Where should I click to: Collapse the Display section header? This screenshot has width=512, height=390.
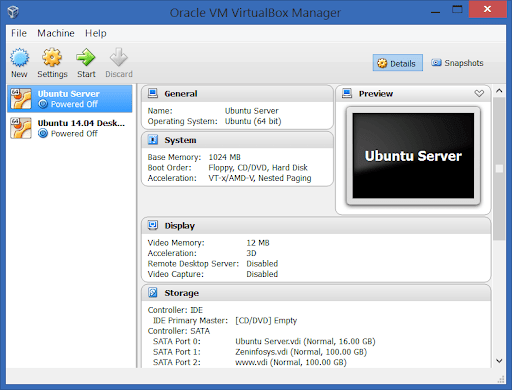pos(316,226)
